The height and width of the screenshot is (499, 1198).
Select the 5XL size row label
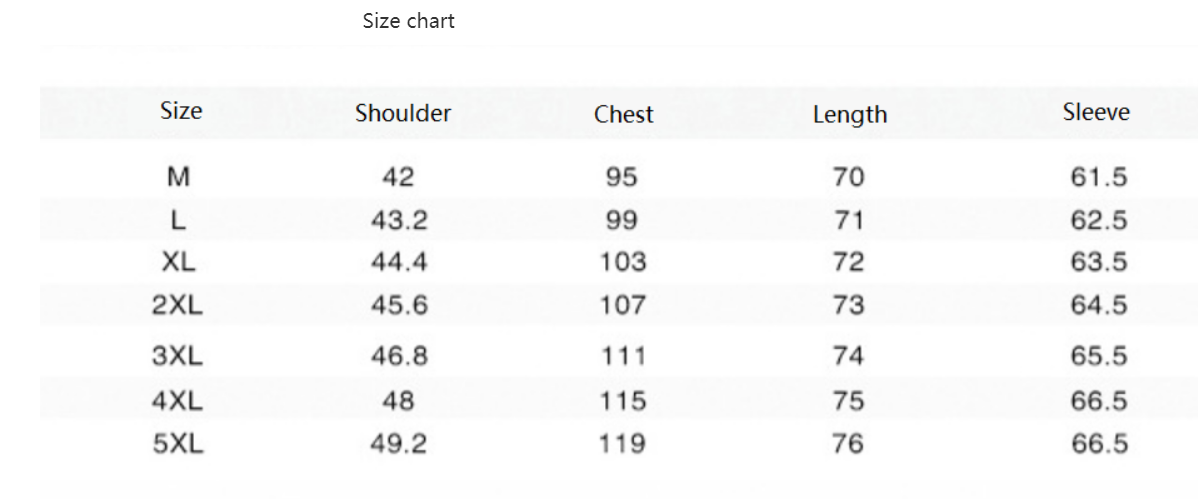point(178,444)
